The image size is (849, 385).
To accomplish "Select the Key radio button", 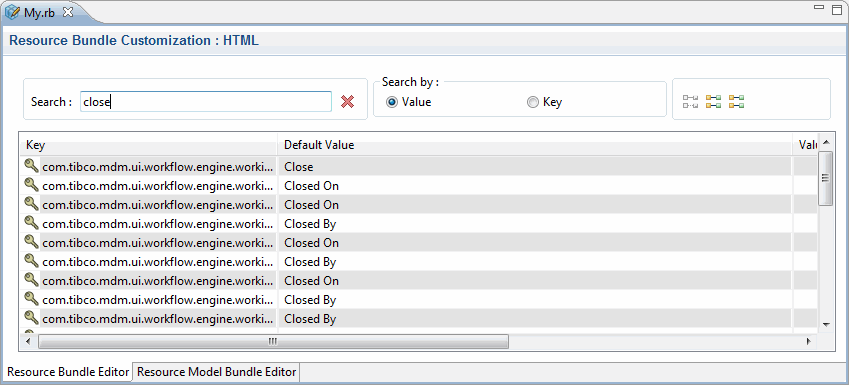I will [x=533, y=102].
